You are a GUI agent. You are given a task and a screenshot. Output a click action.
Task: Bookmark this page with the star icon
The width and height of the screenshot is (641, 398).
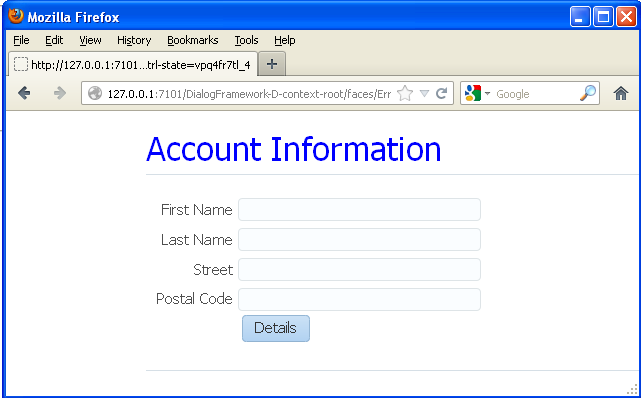pos(405,94)
